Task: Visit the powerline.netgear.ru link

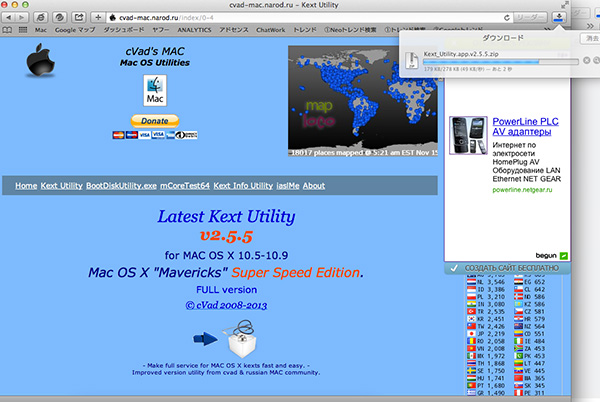Action: (522, 190)
